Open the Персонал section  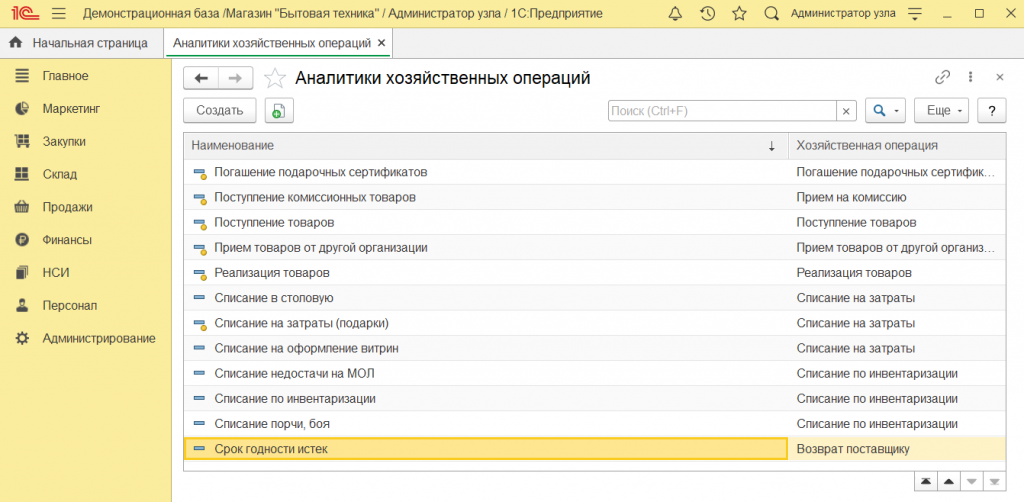[70, 306]
